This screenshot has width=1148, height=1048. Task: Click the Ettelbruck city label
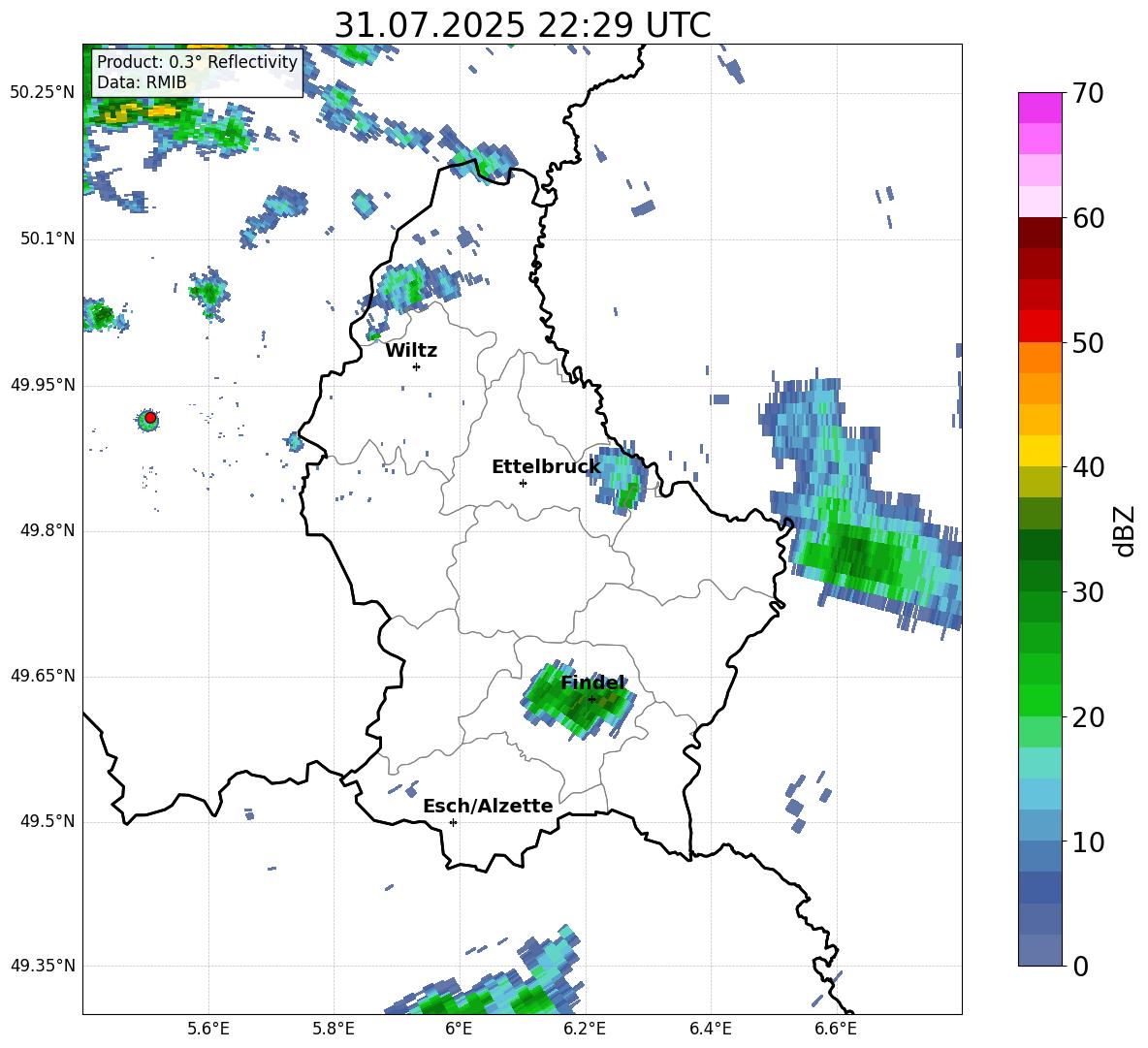coord(546,467)
